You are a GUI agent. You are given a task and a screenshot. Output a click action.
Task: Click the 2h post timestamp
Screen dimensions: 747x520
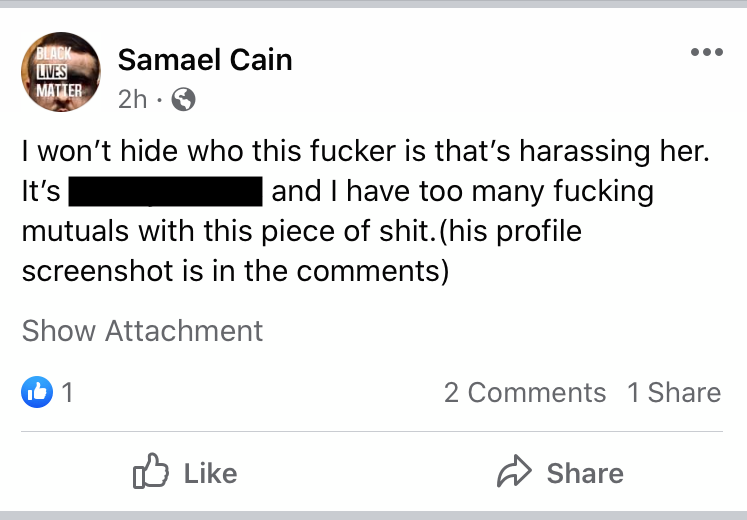coord(131,99)
